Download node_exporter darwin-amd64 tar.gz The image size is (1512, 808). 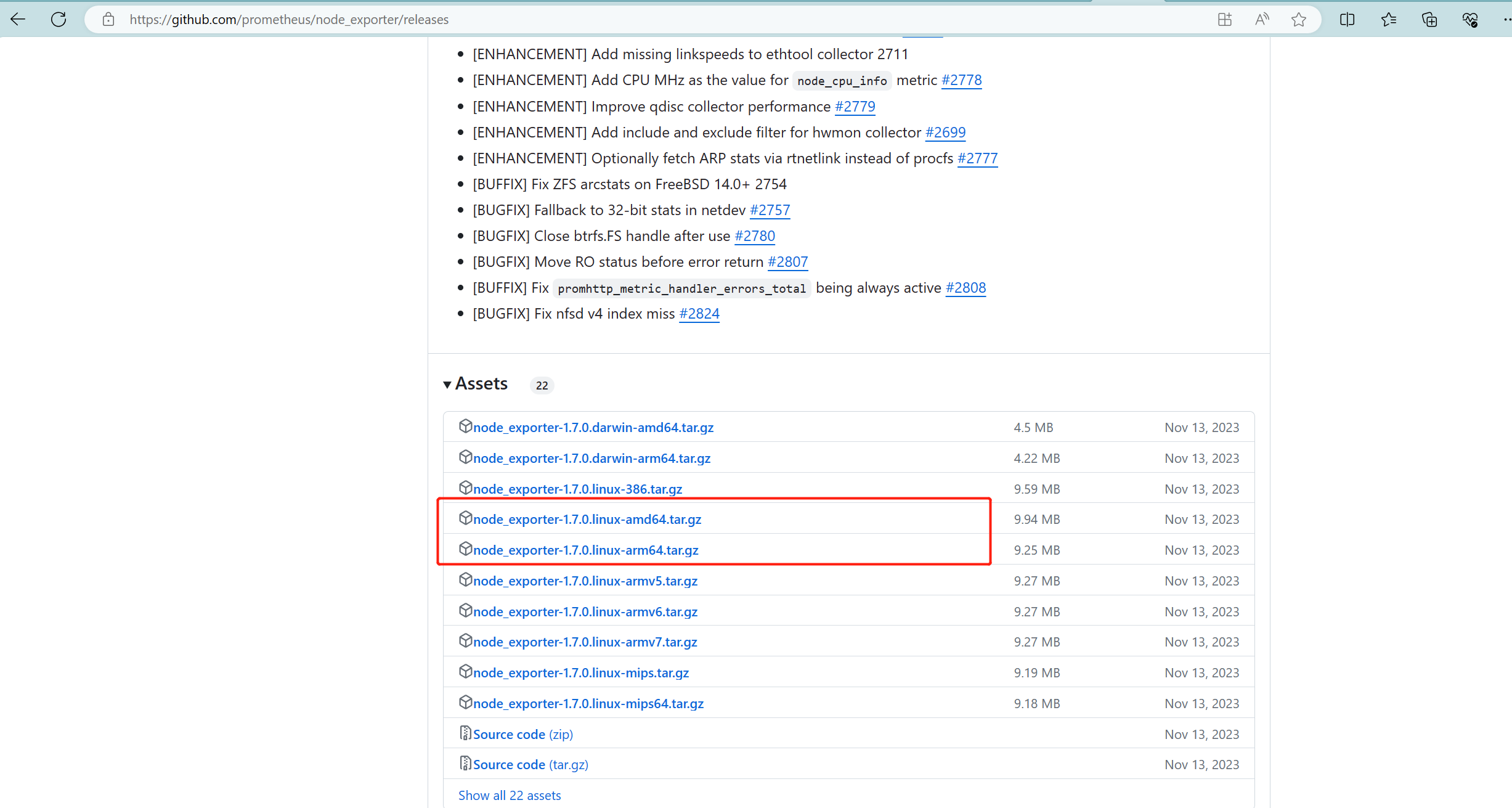click(x=593, y=427)
